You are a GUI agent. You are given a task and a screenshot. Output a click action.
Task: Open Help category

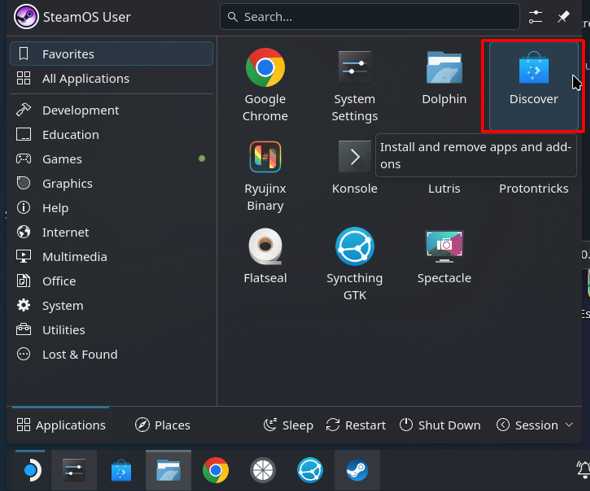point(112,208)
